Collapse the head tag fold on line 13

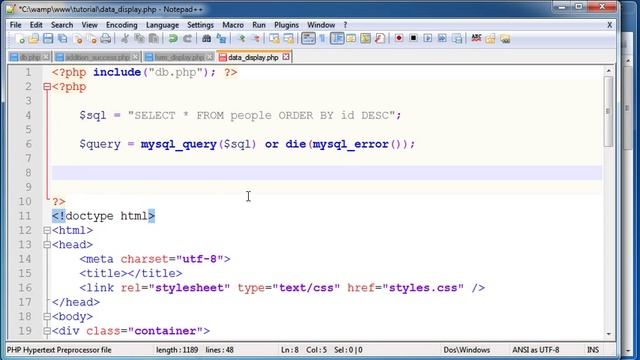pyautogui.click(x=47, y=244)
